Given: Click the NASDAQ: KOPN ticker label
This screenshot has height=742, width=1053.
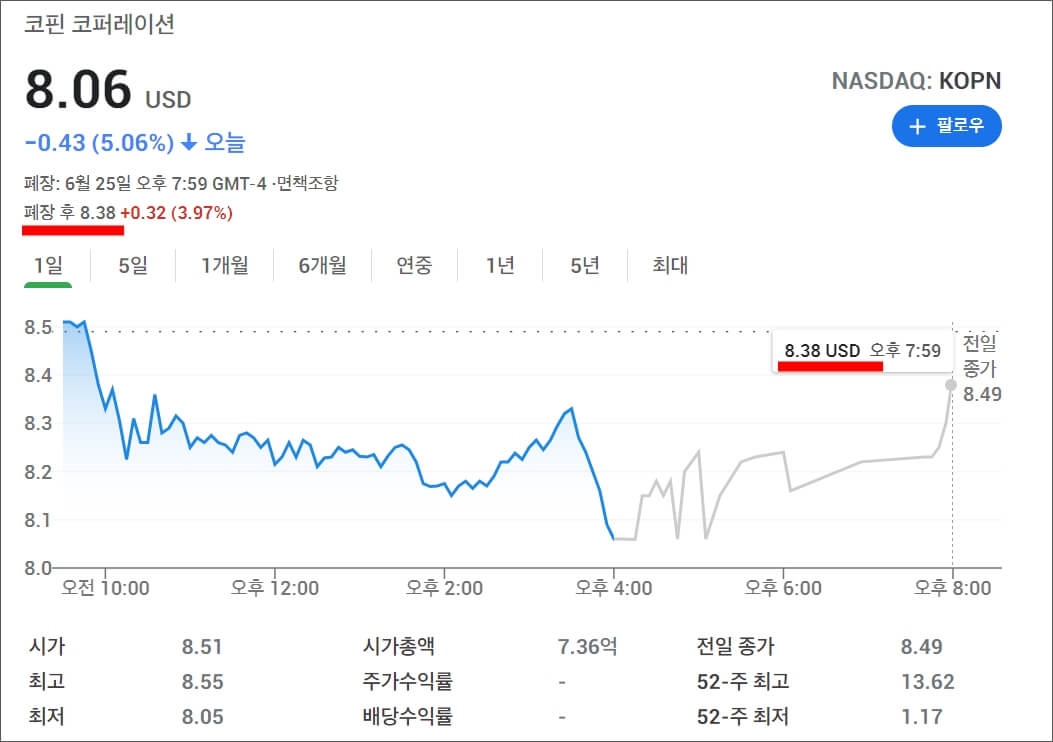Looking at the screenshot, I should coord(916,81).
